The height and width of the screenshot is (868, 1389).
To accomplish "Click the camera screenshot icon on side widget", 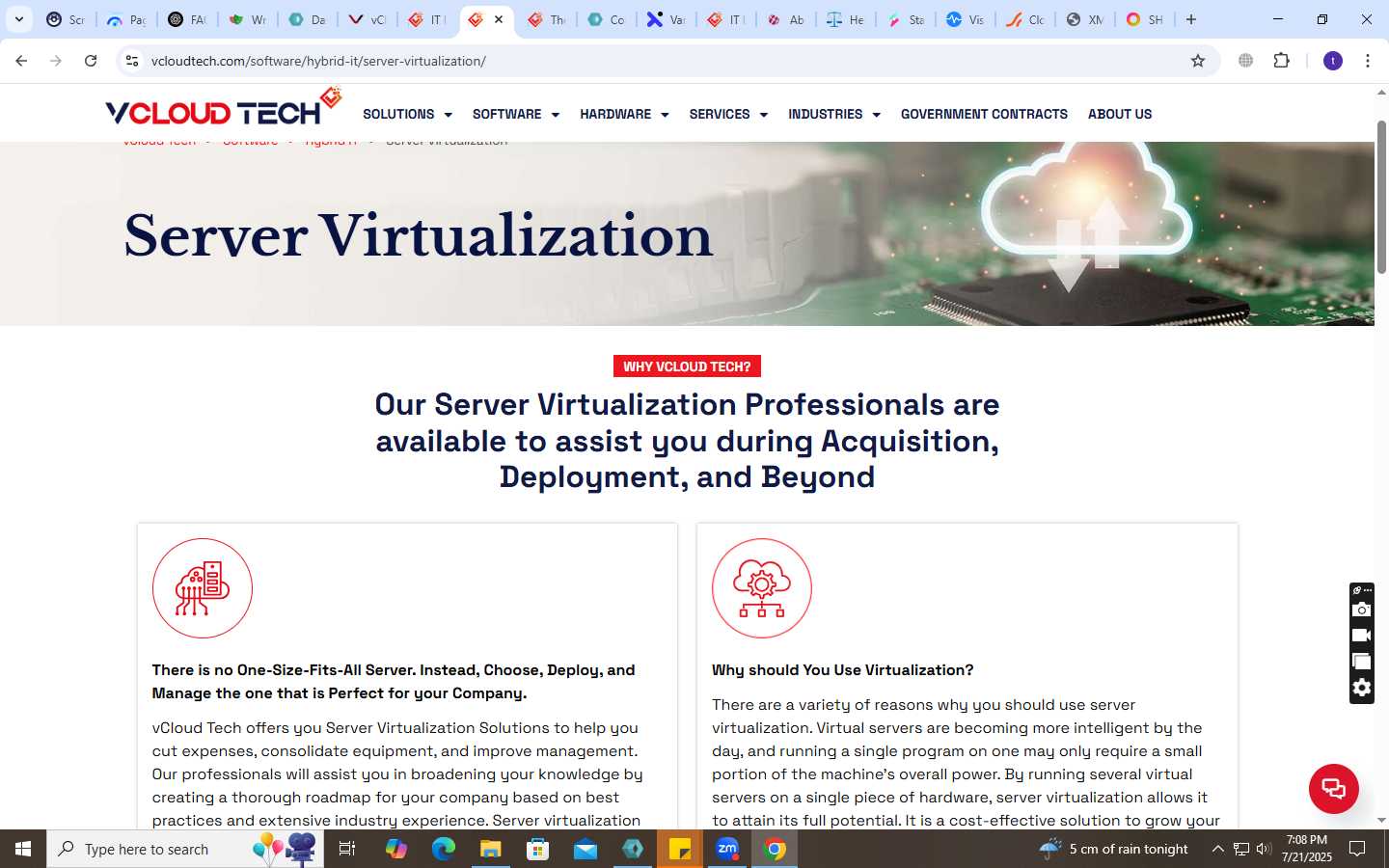I will [x=1361, y=610].
